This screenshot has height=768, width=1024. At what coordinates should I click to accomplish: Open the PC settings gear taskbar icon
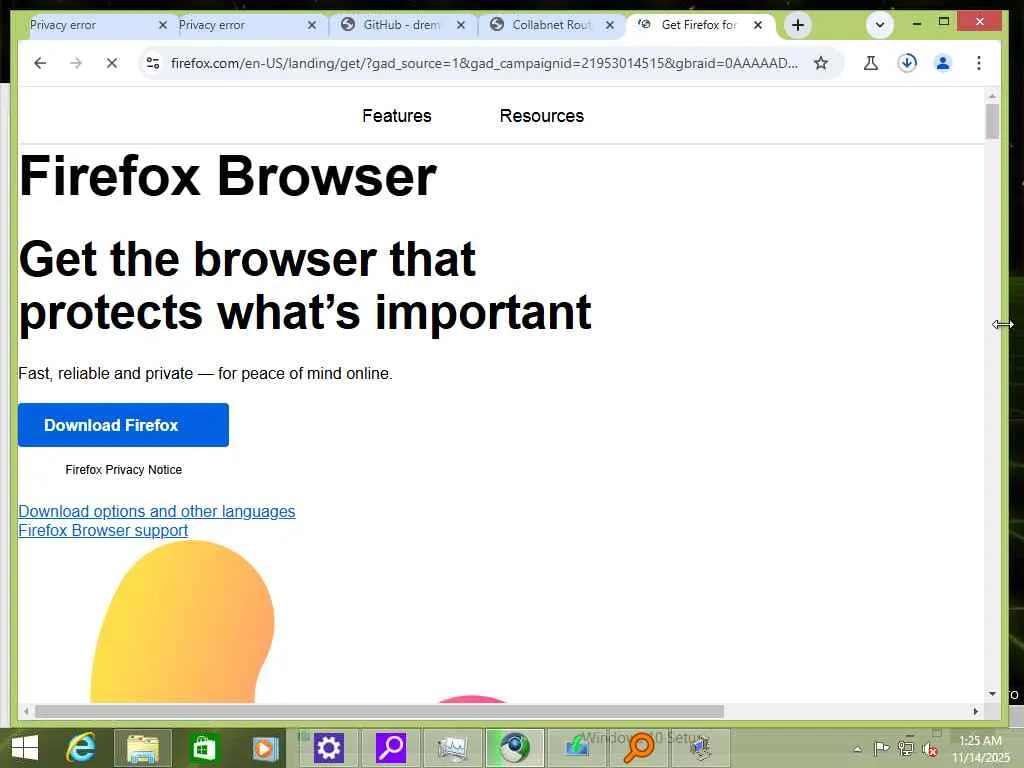click(x=328, y=748)
